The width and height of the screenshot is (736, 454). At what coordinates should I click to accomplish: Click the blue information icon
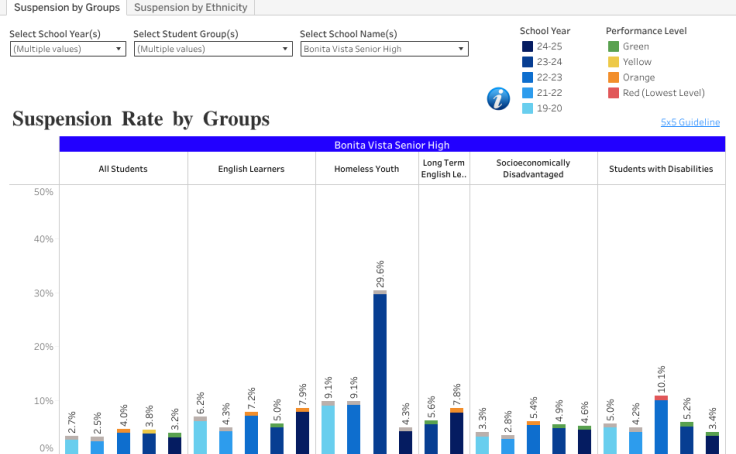tap(498, 98)
